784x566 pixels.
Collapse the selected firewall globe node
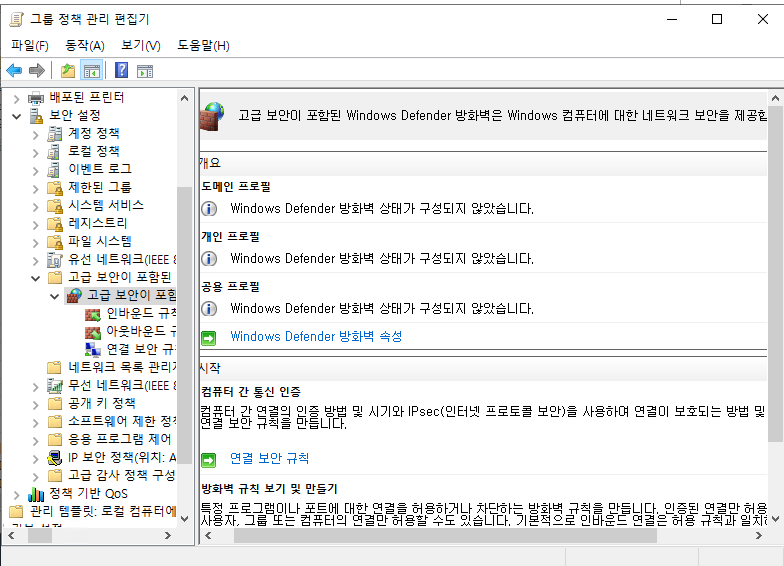(54, 296)
